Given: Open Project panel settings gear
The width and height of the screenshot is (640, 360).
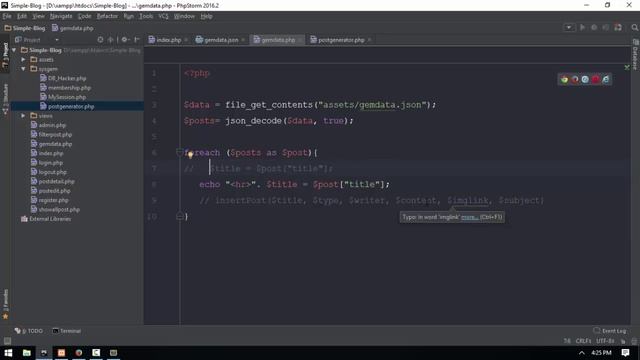Looking at the screenshot, I should (124, 40).
